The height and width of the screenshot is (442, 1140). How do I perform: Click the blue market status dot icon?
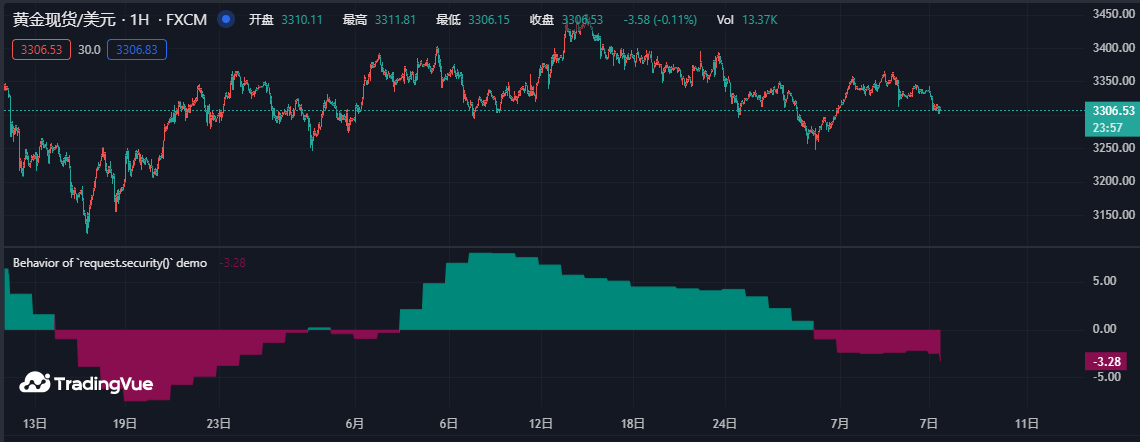coord(226,20)
